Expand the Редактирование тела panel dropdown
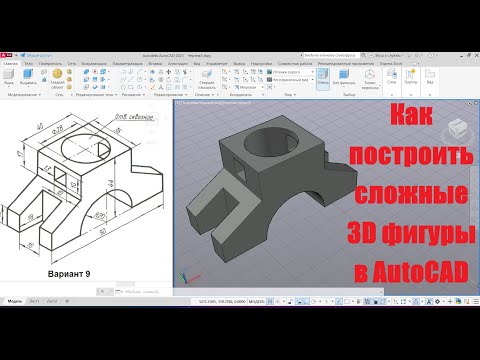 point(97,95)
